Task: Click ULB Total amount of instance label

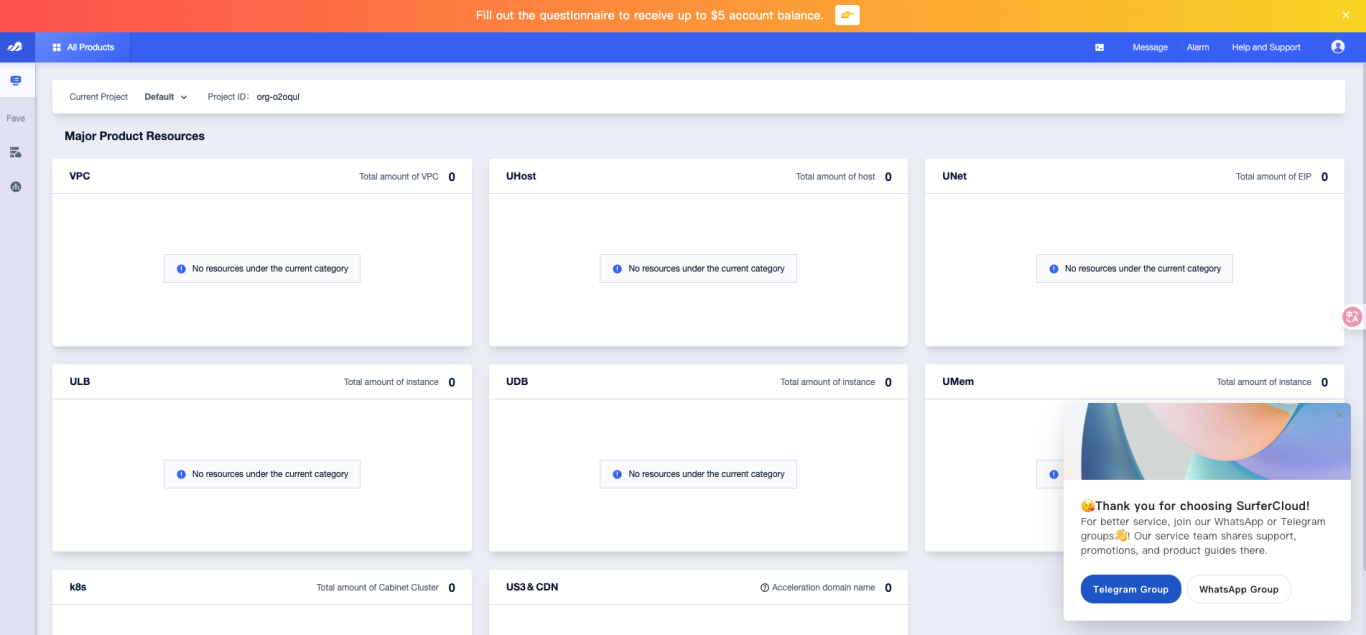Action: coord(391,382)
